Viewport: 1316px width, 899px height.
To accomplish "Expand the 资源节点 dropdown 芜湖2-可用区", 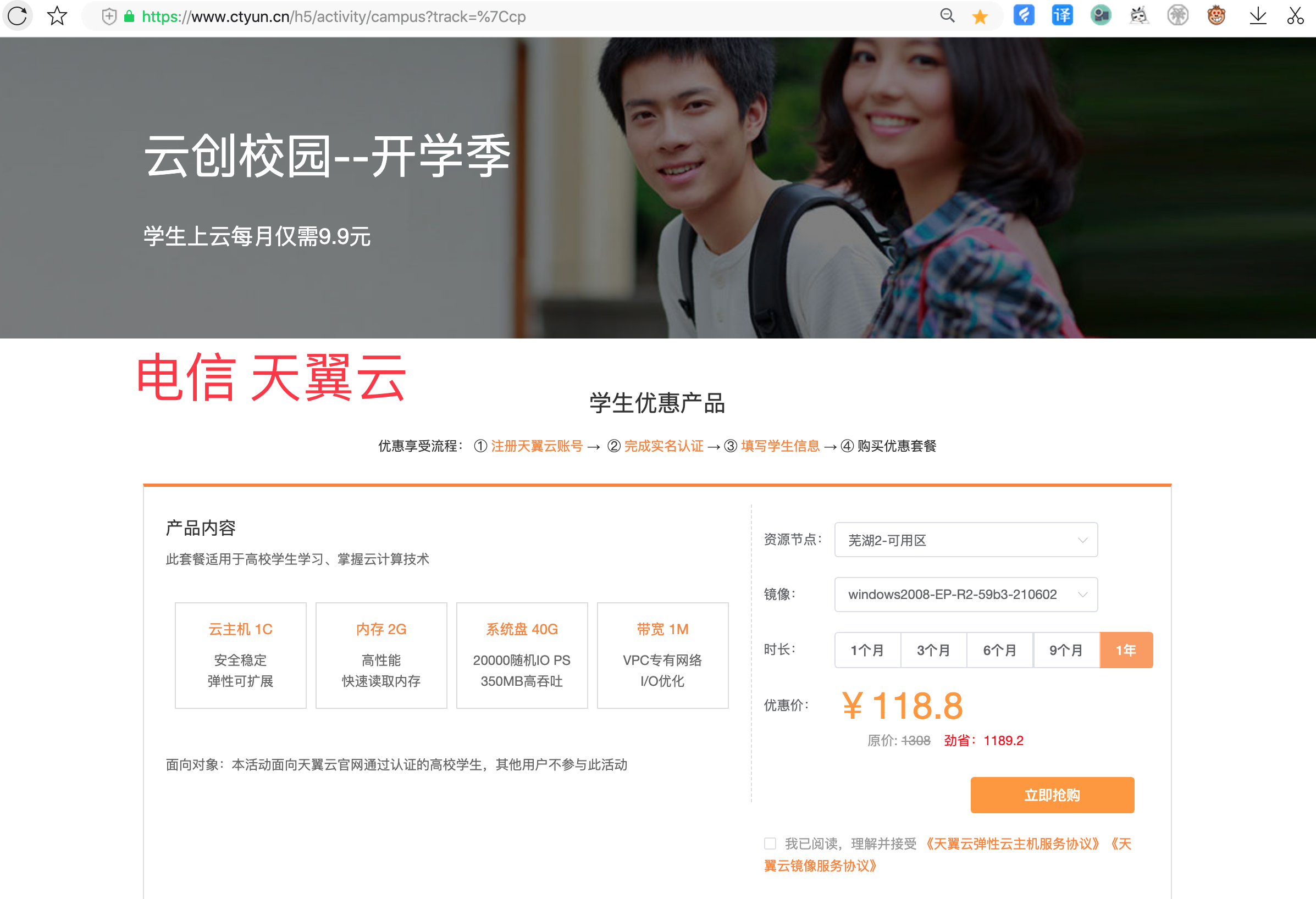I will 965,540.
